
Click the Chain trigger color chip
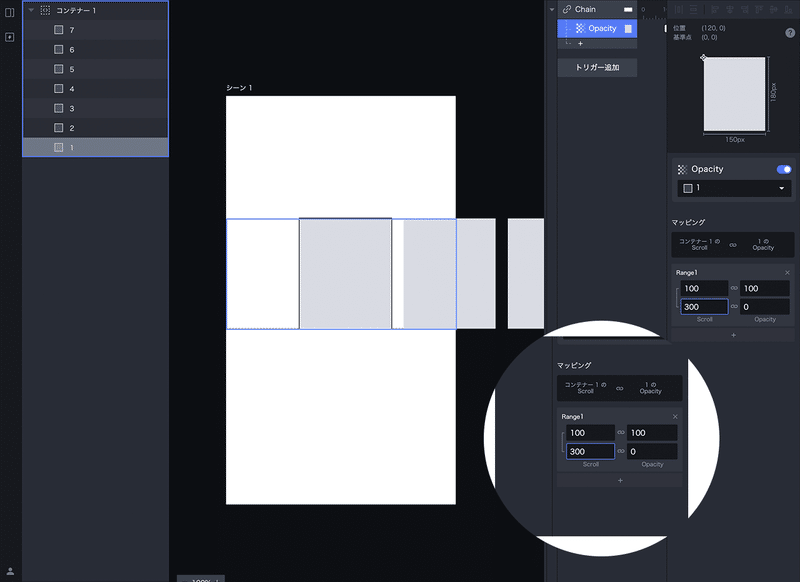[x=628, y=10]
